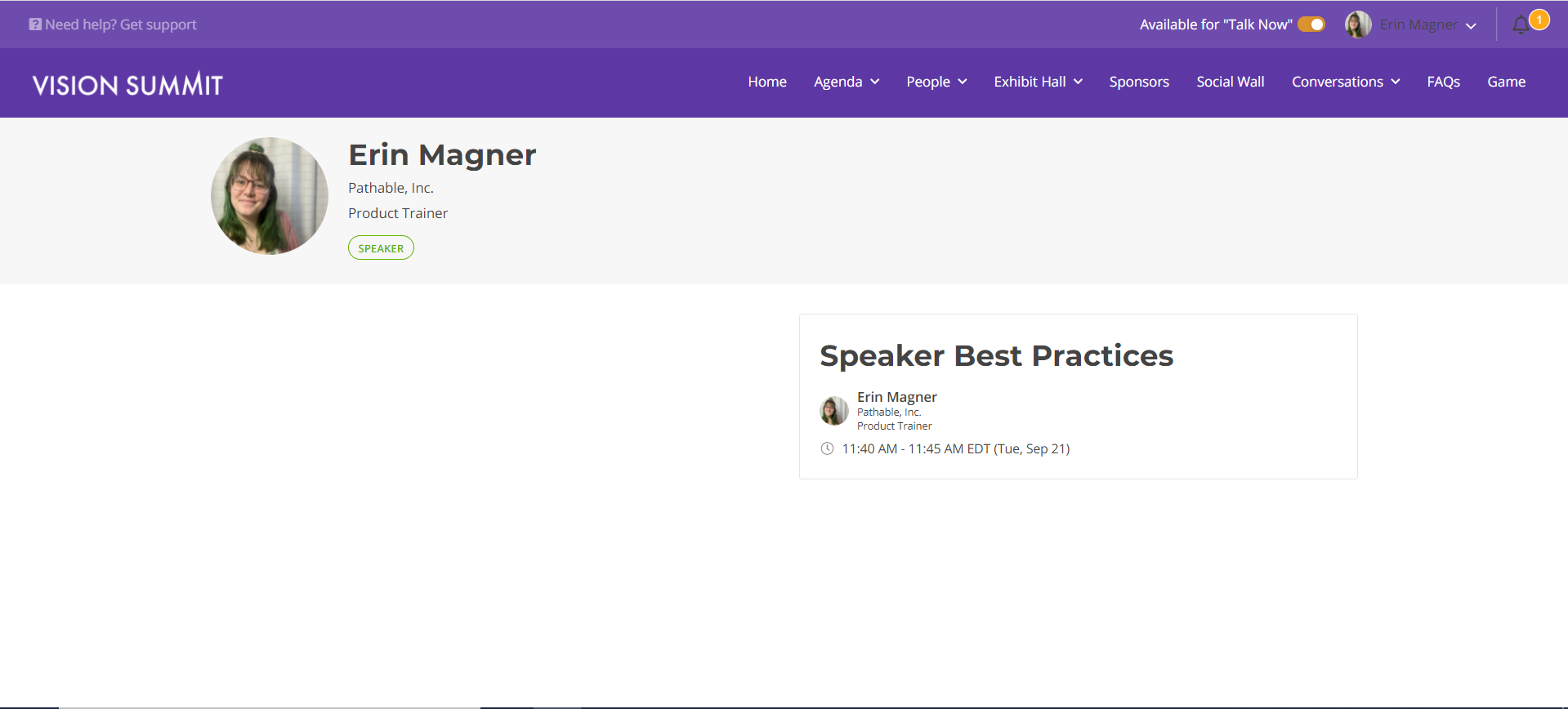
Task: Click the user avatar in top bar
Action: (x=1358, y=25)
